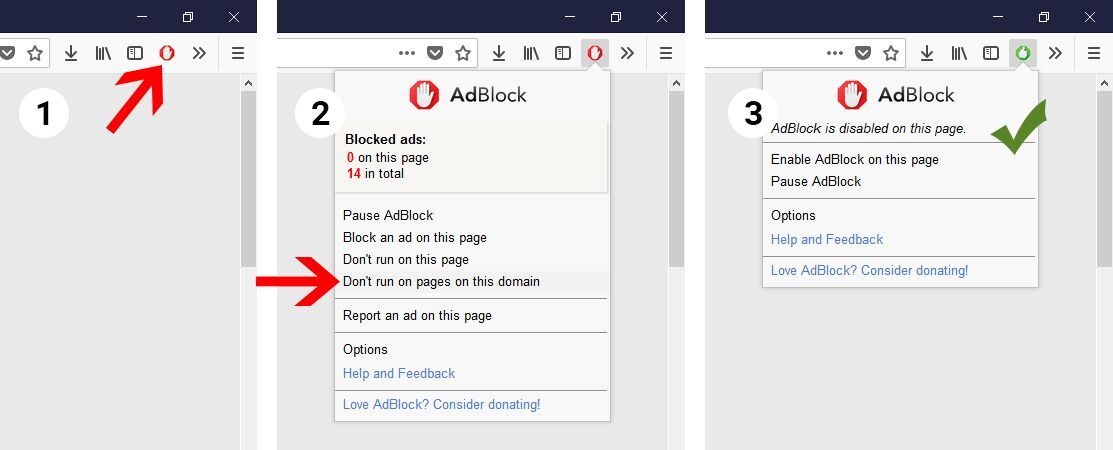Open Help and Feedback in panel 2 popup

[399, 373]
